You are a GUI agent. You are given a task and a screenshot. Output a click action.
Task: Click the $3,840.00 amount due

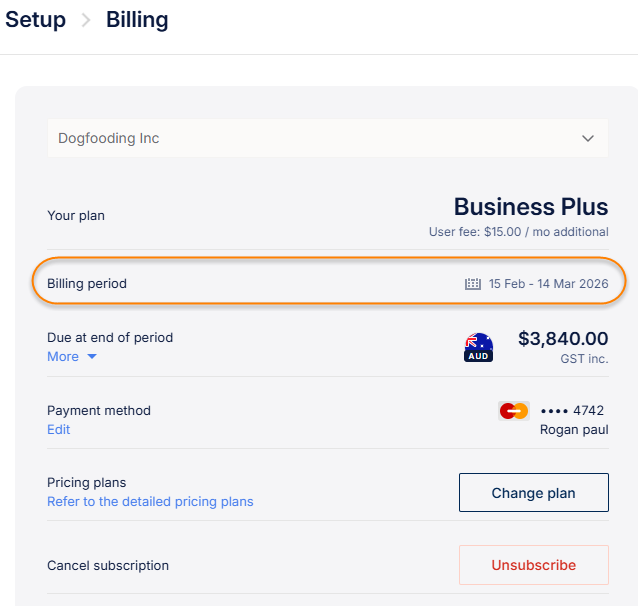tap(562, 339)
